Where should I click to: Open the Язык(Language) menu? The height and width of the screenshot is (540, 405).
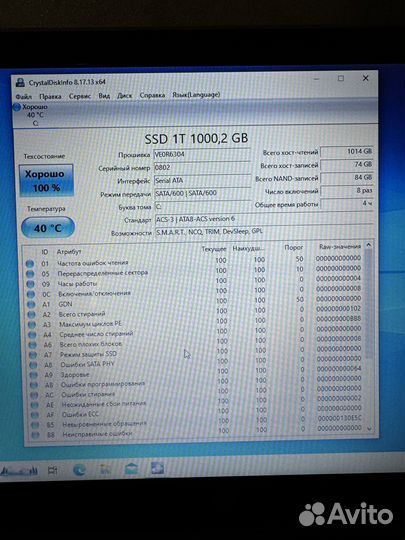(x=196, y=94)
